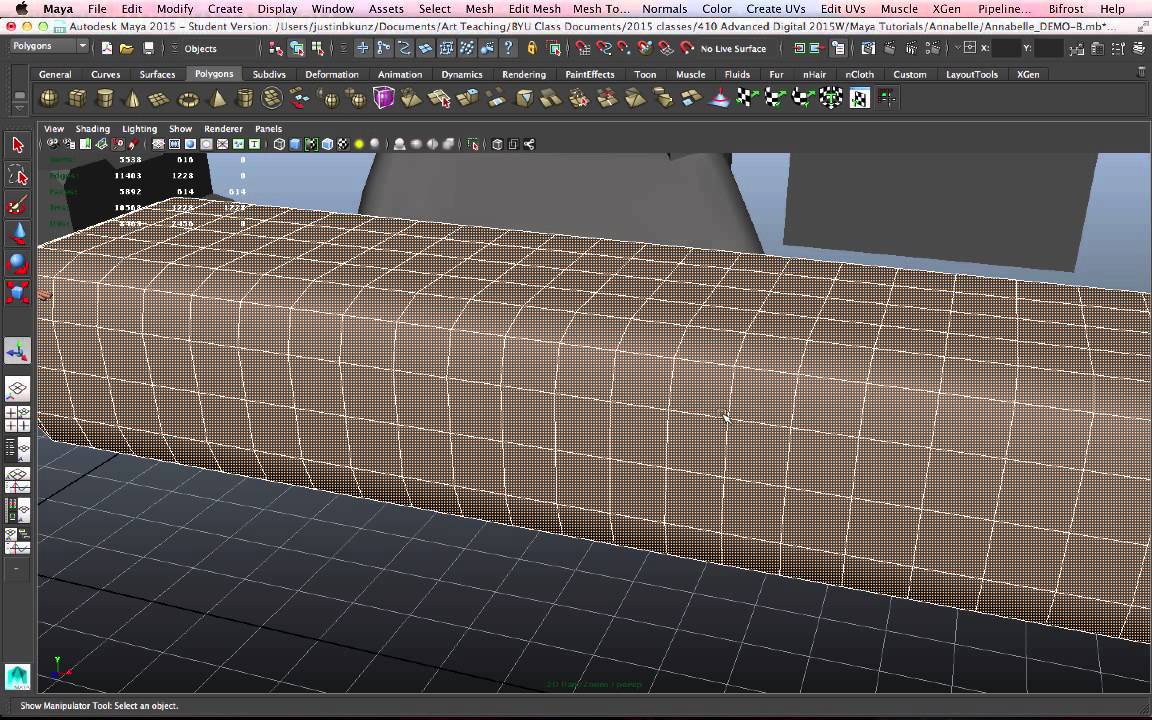Create a polygon plane from the shelf
The width and height of the screenshot is (1152, 720).
point(159,98)
